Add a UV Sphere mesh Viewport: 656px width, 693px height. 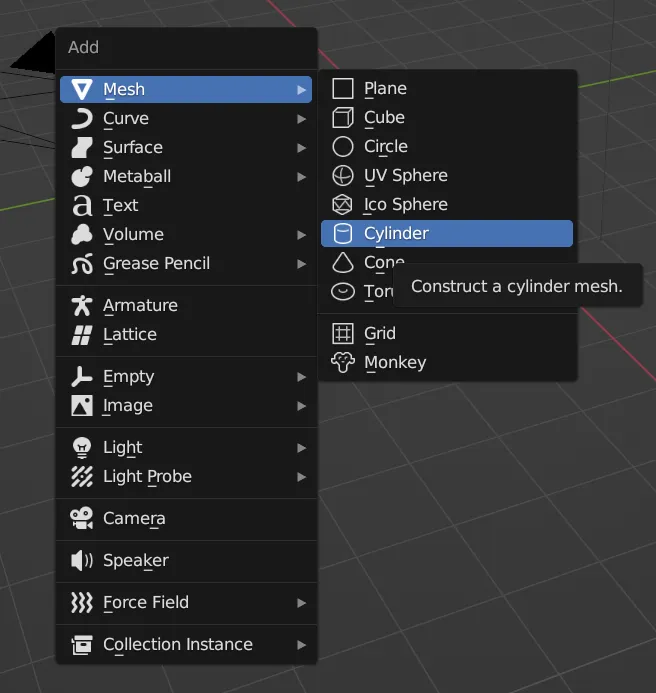[x=447, y=175]
